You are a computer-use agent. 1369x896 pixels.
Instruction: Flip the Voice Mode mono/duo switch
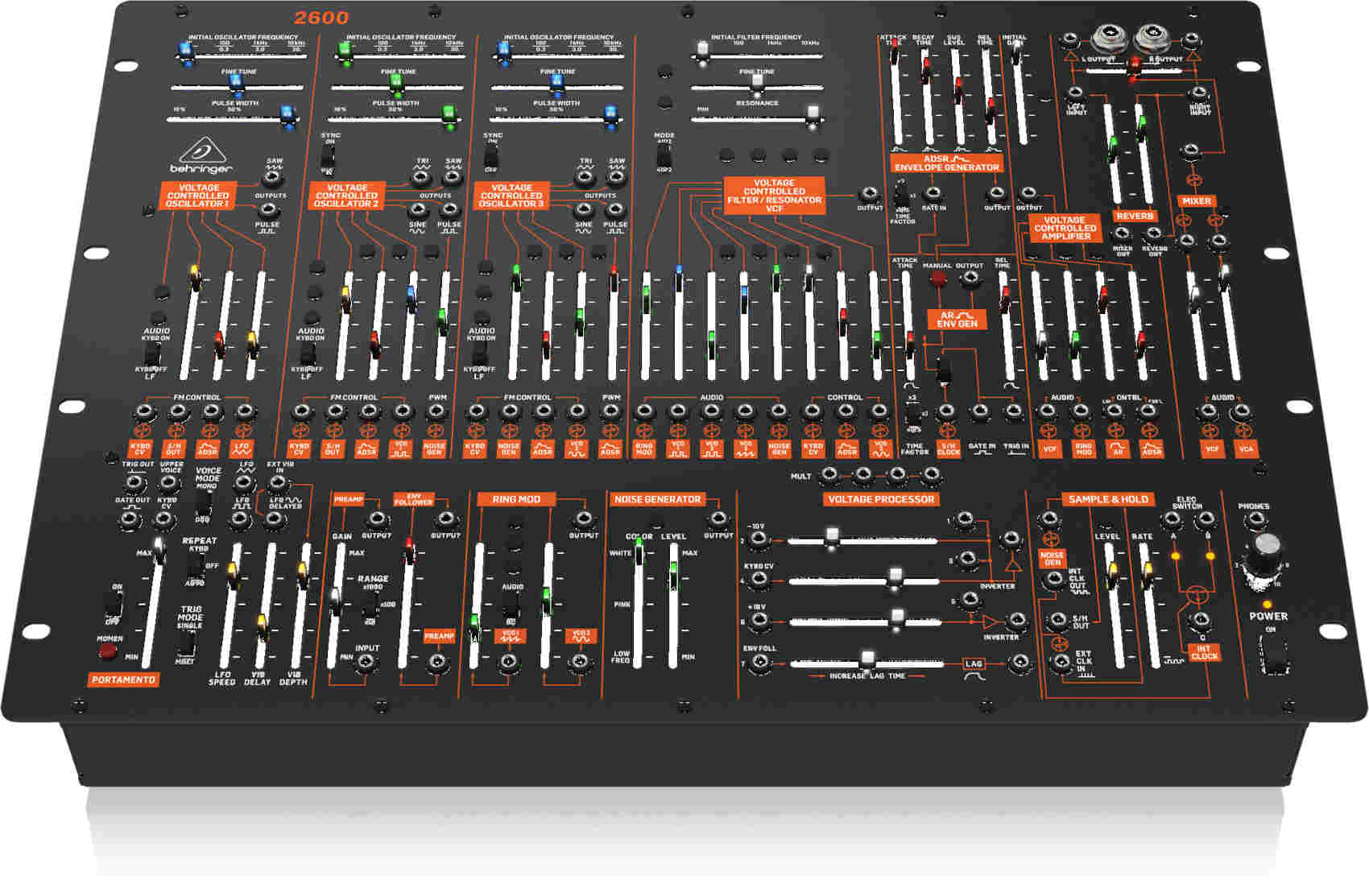(x=205, y=504)
